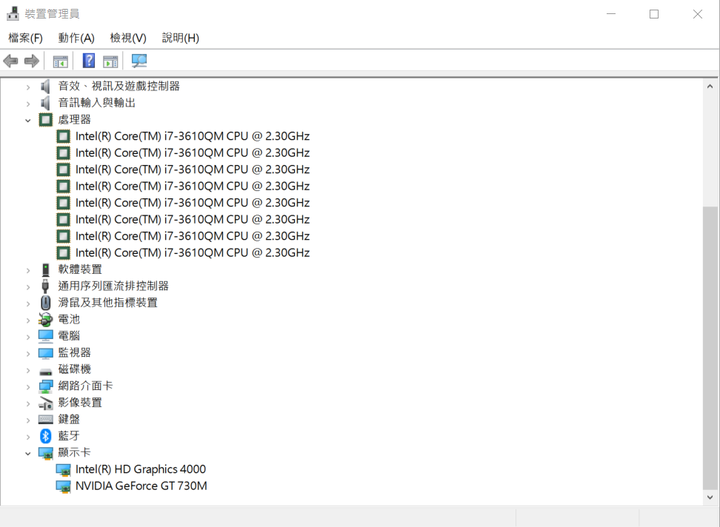Screen dimensions: 720x527
Task: Click the Back arrow toolbar icon
Action: pos(11,61)
